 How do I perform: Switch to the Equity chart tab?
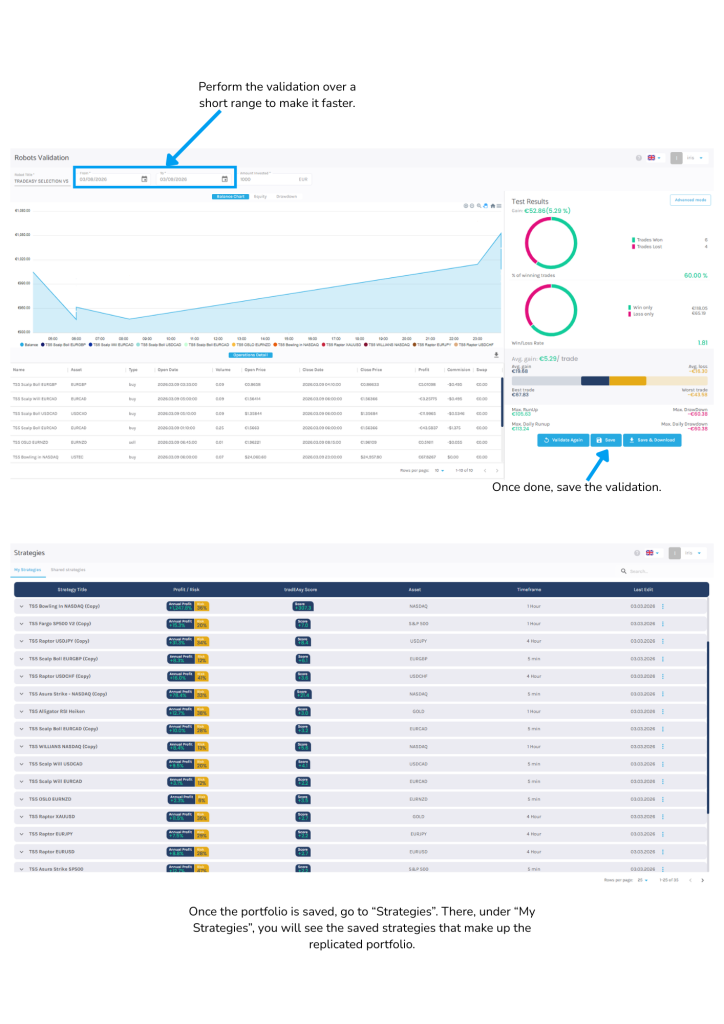point(260,197)
